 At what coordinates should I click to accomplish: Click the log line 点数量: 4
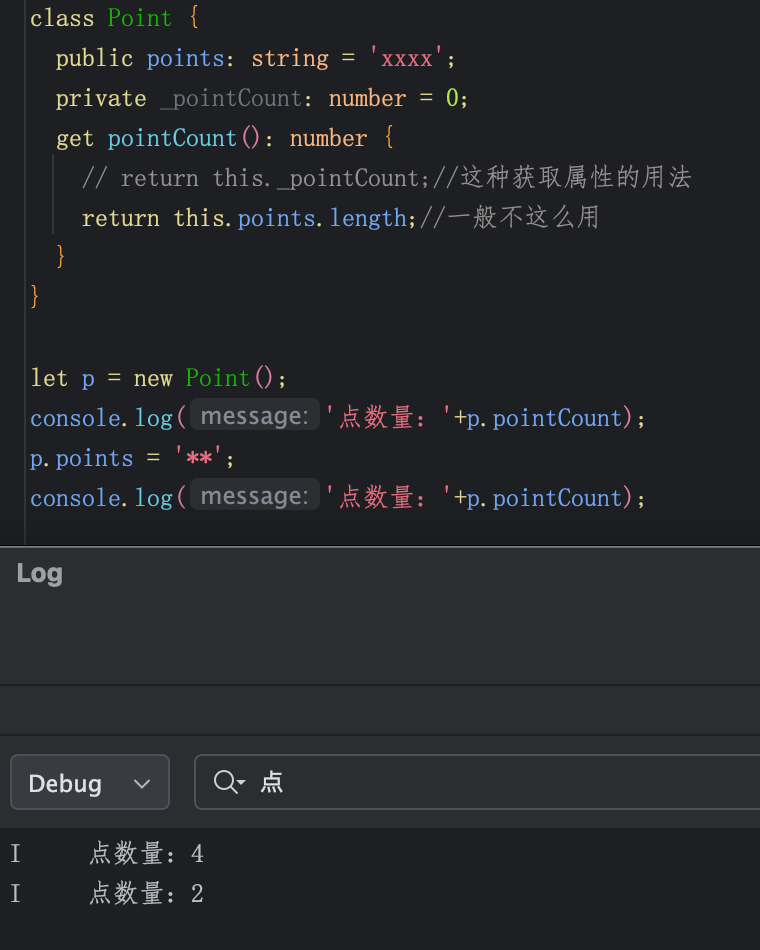click(147, 854)
